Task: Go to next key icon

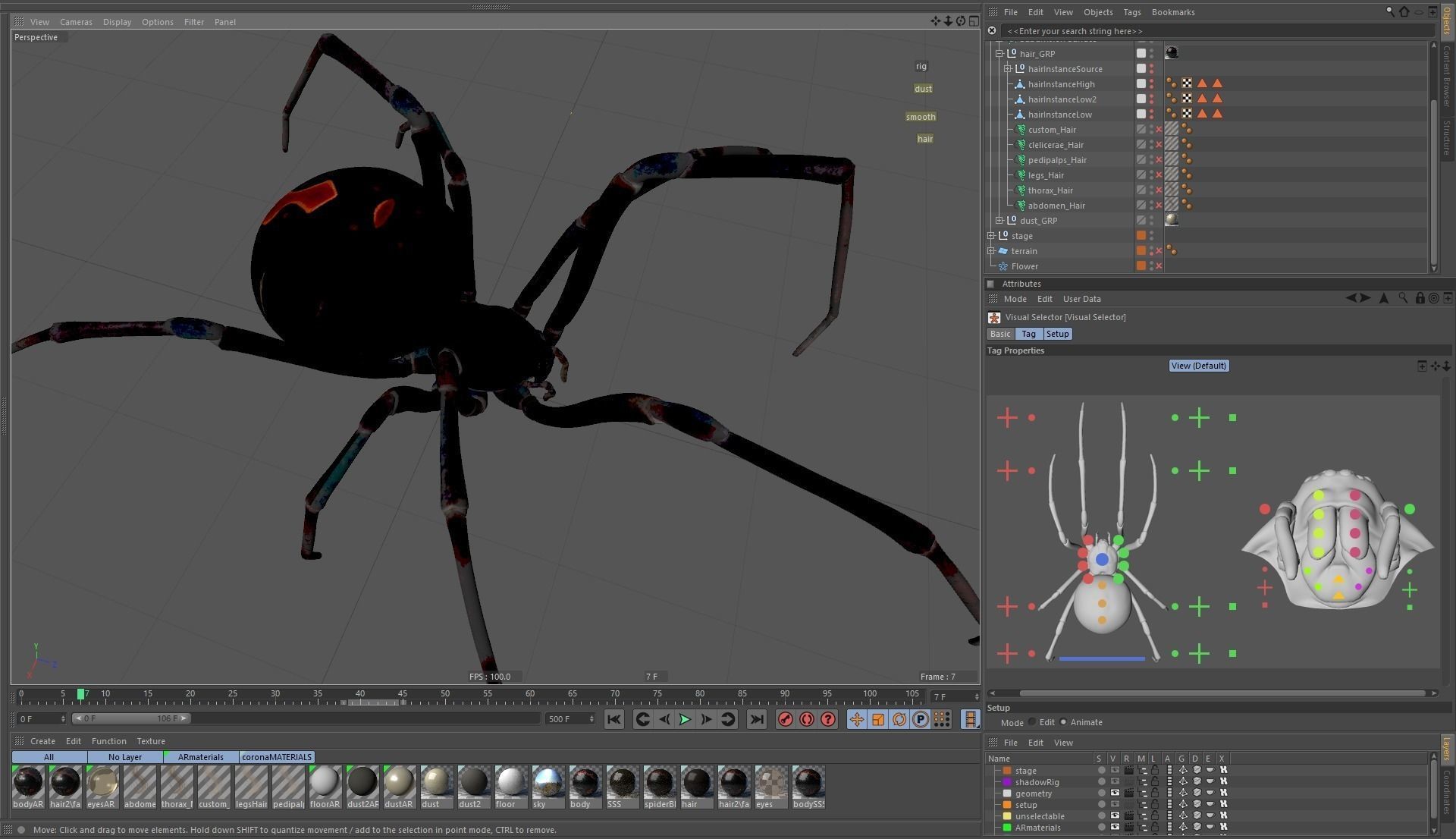Action: [727, 719]
